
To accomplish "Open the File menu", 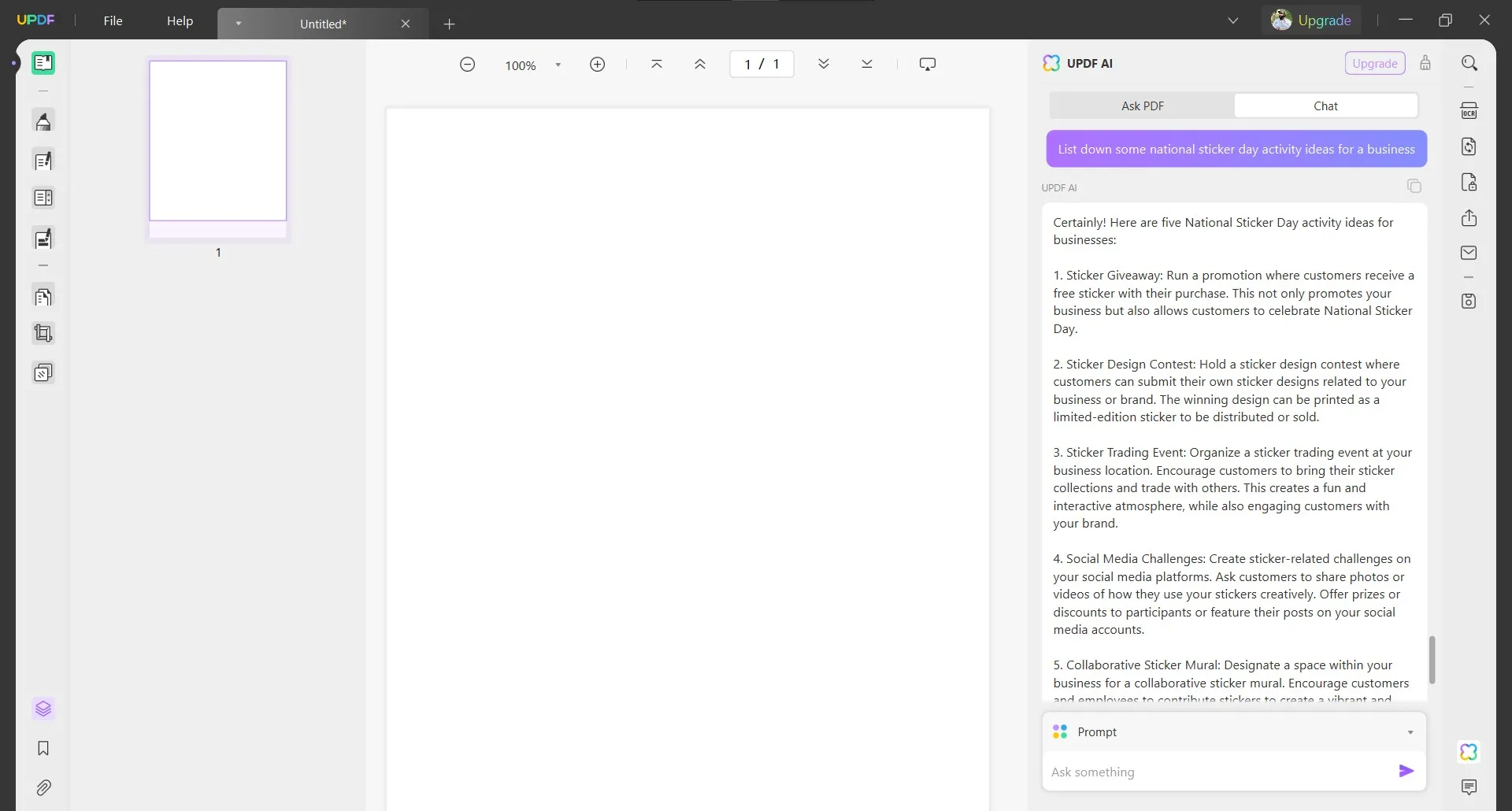I will pos(113,20).
